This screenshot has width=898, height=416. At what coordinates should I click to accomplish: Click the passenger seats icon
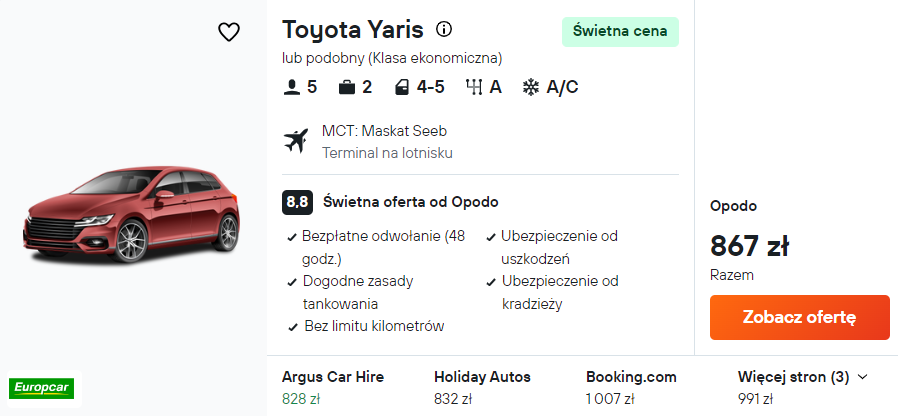coord(292,87)
